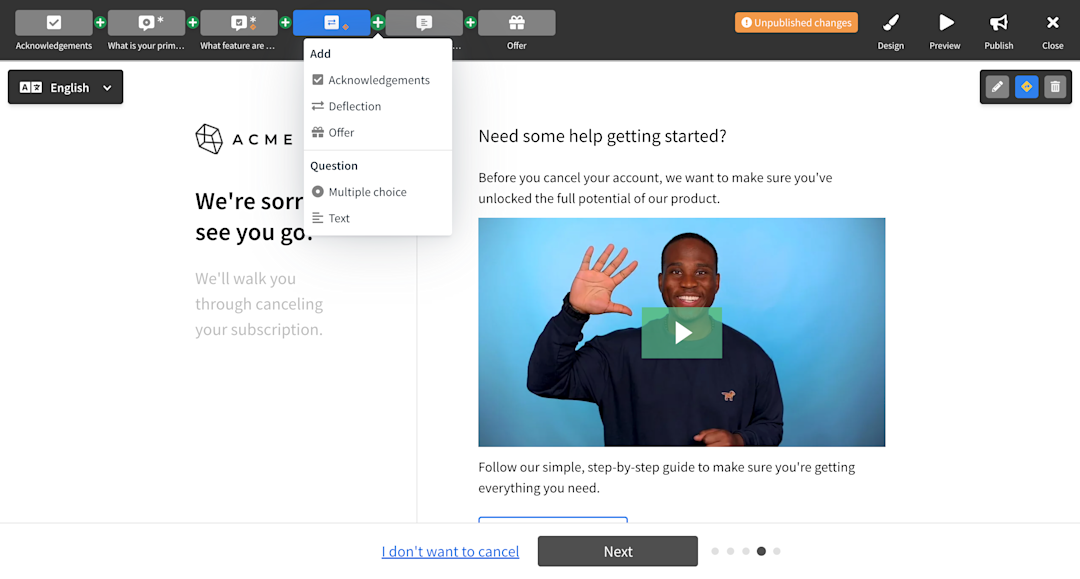Open the Design brush tool

click(x=891, y=31)
